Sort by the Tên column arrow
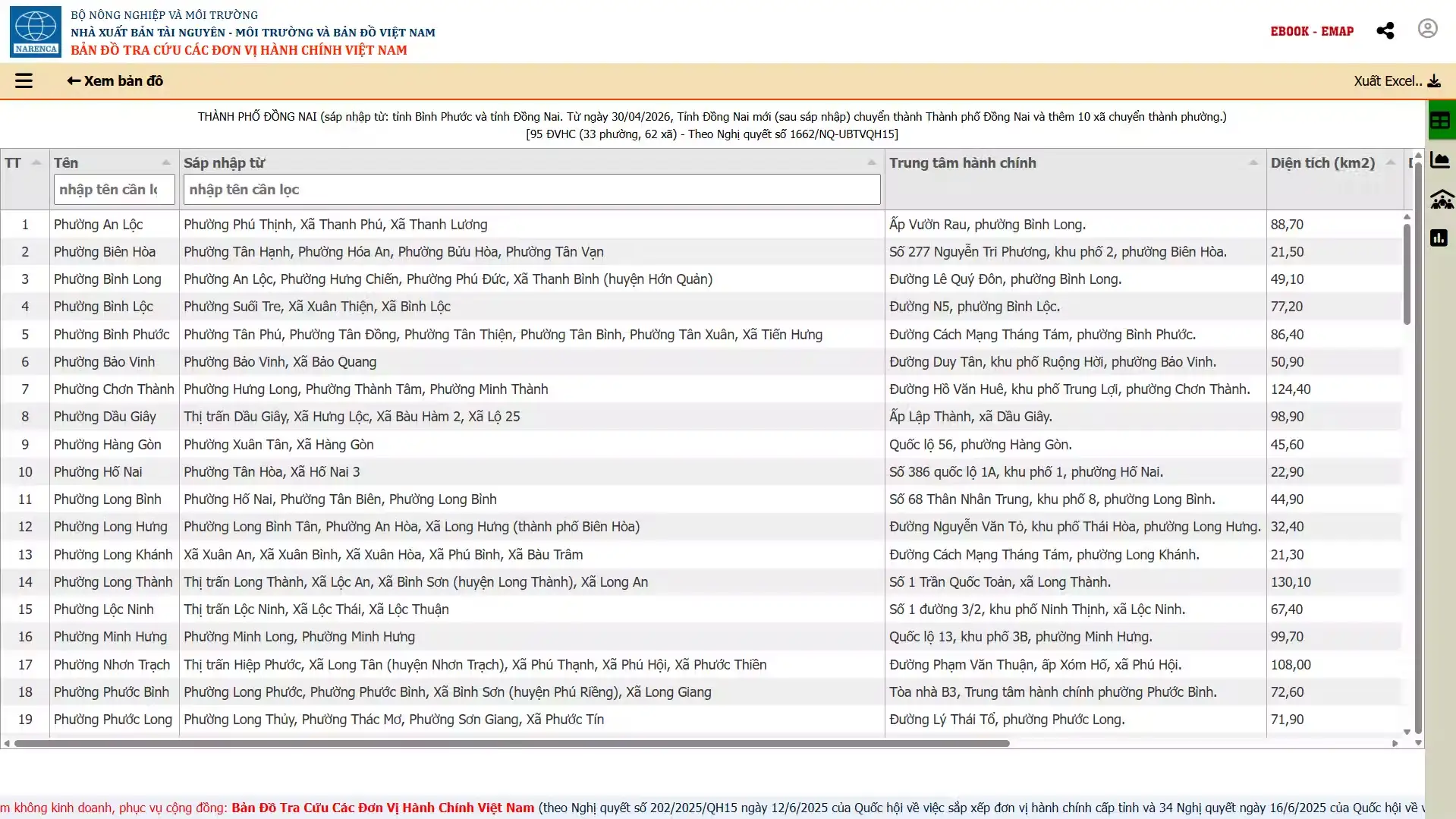 tap(166, 162)
